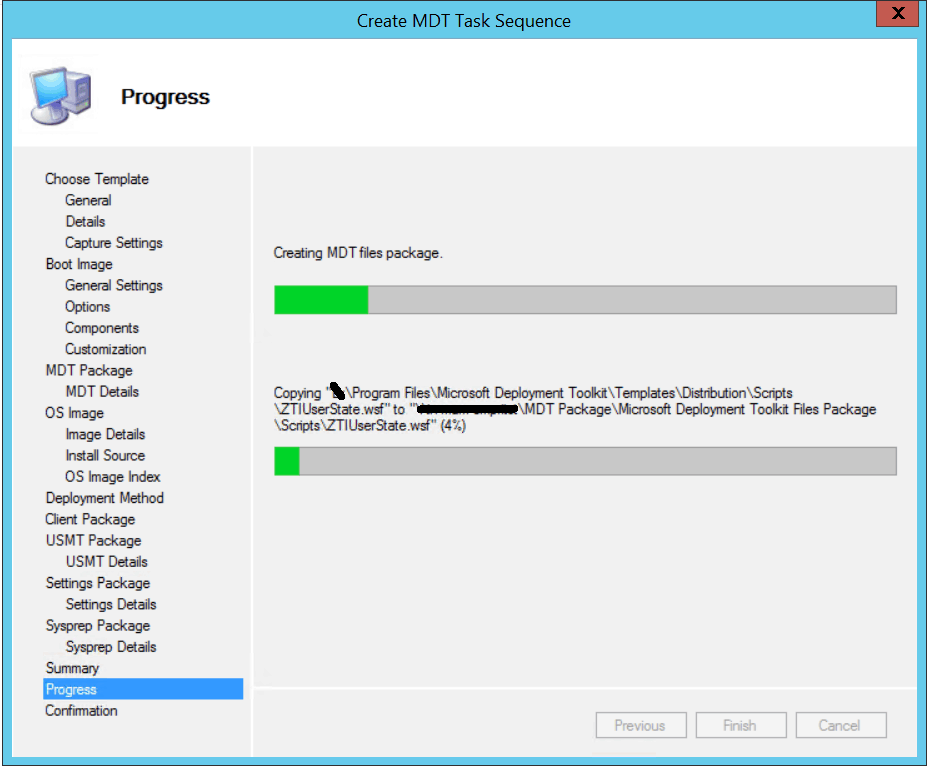Click the overall MDT files package progress bar
The width and height of the screenshot is (928, 767).
coord(585,299)
